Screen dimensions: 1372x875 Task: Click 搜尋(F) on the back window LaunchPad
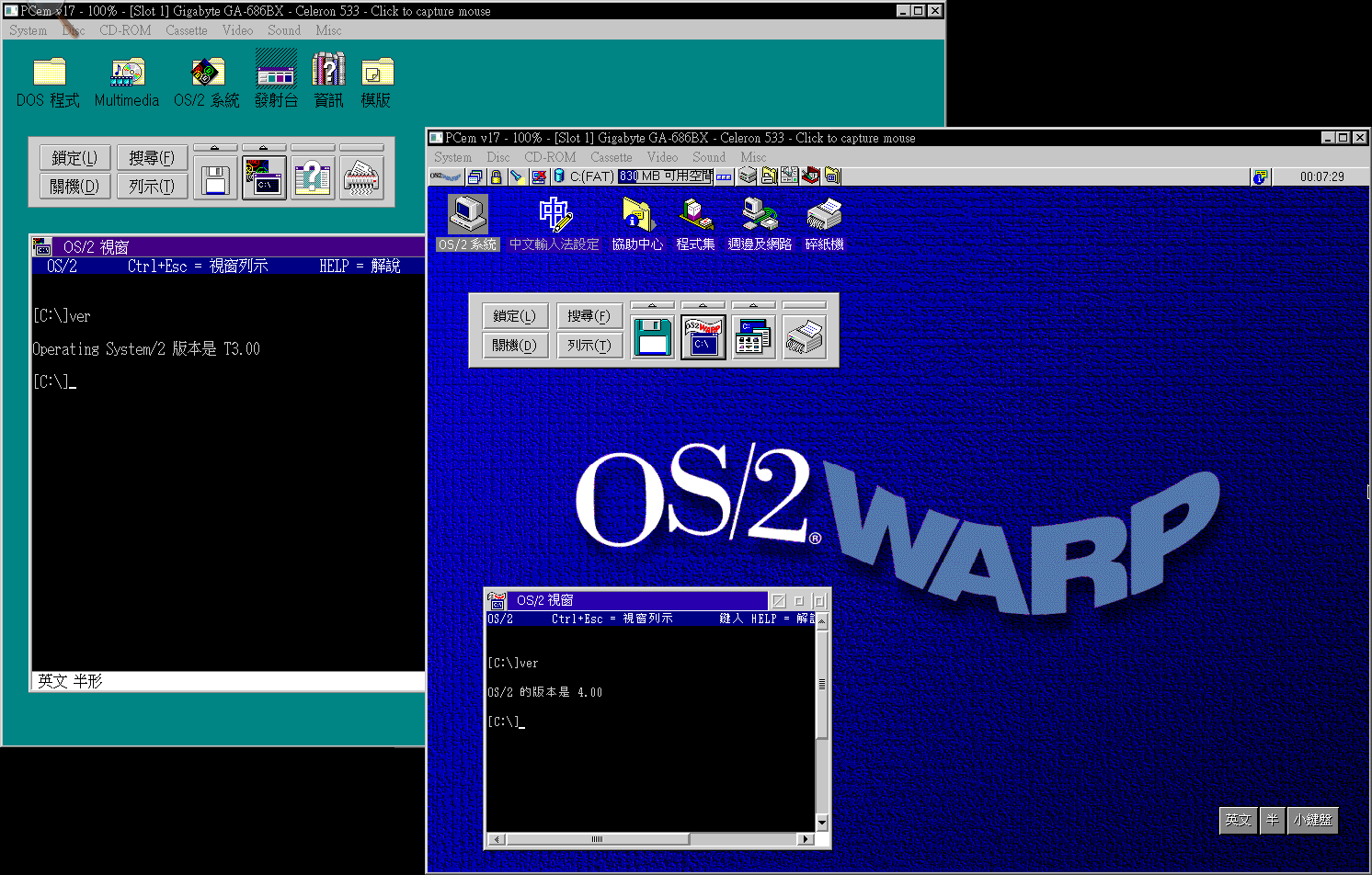(153, 158)
